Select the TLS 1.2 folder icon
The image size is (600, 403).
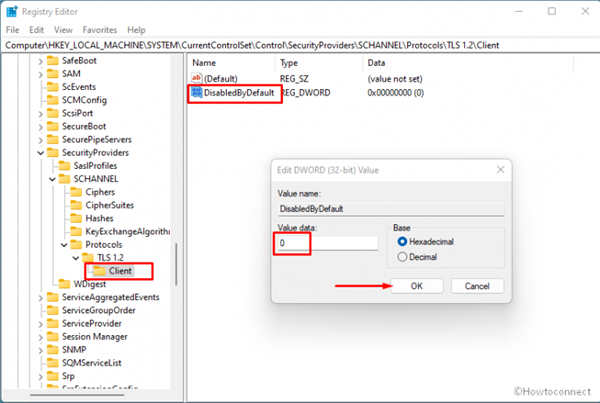click(88, 258)
